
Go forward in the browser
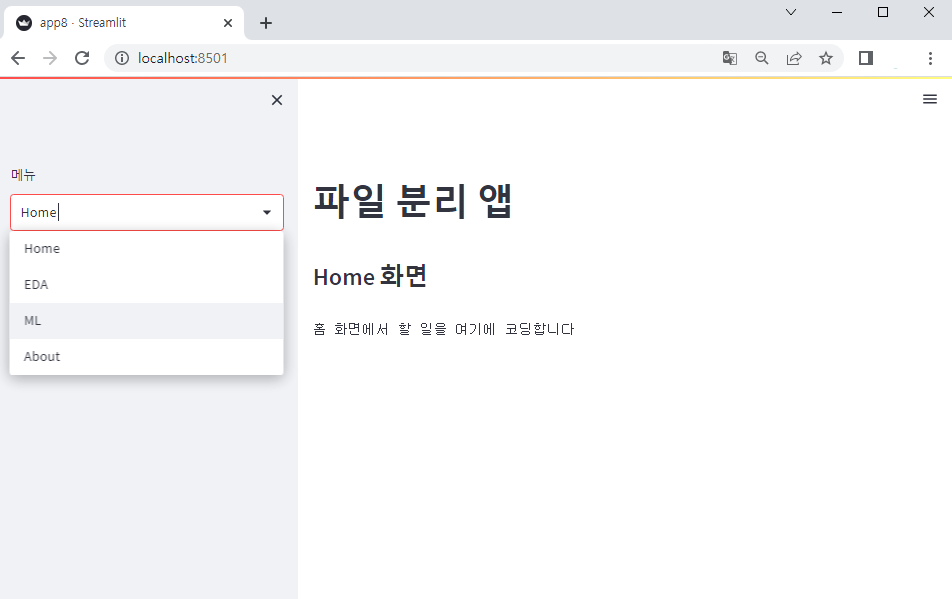tap(50, 58)
